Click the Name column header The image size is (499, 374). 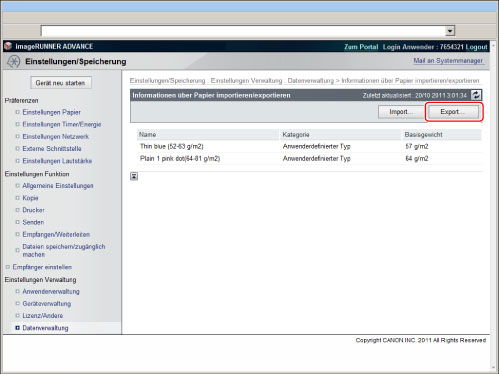tap(148, 135)
